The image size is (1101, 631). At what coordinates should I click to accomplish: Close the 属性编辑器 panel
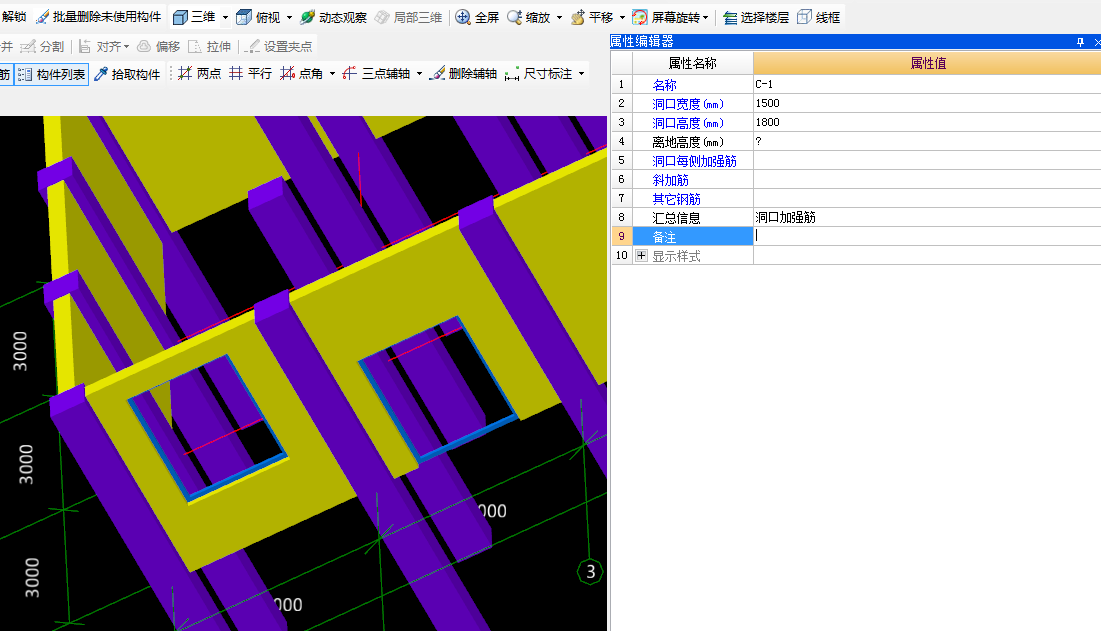pyautogui.click(x=1097, y=42)
